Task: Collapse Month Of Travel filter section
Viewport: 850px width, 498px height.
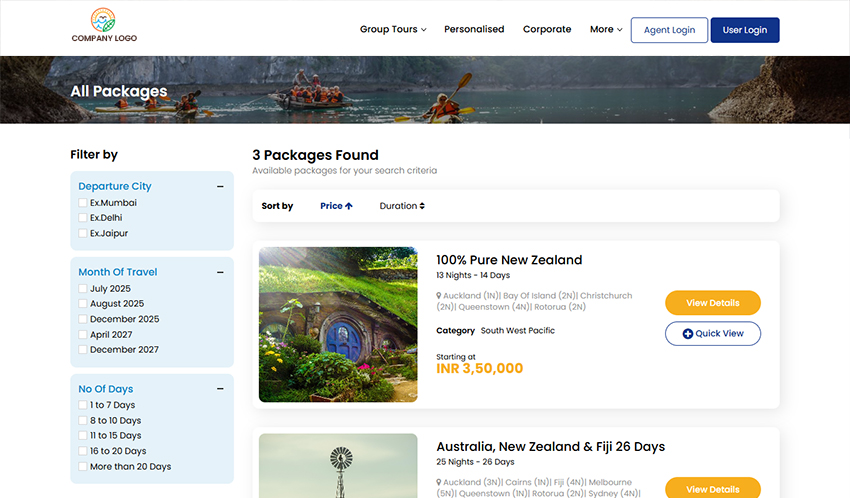Action: (x=220, y=272)
